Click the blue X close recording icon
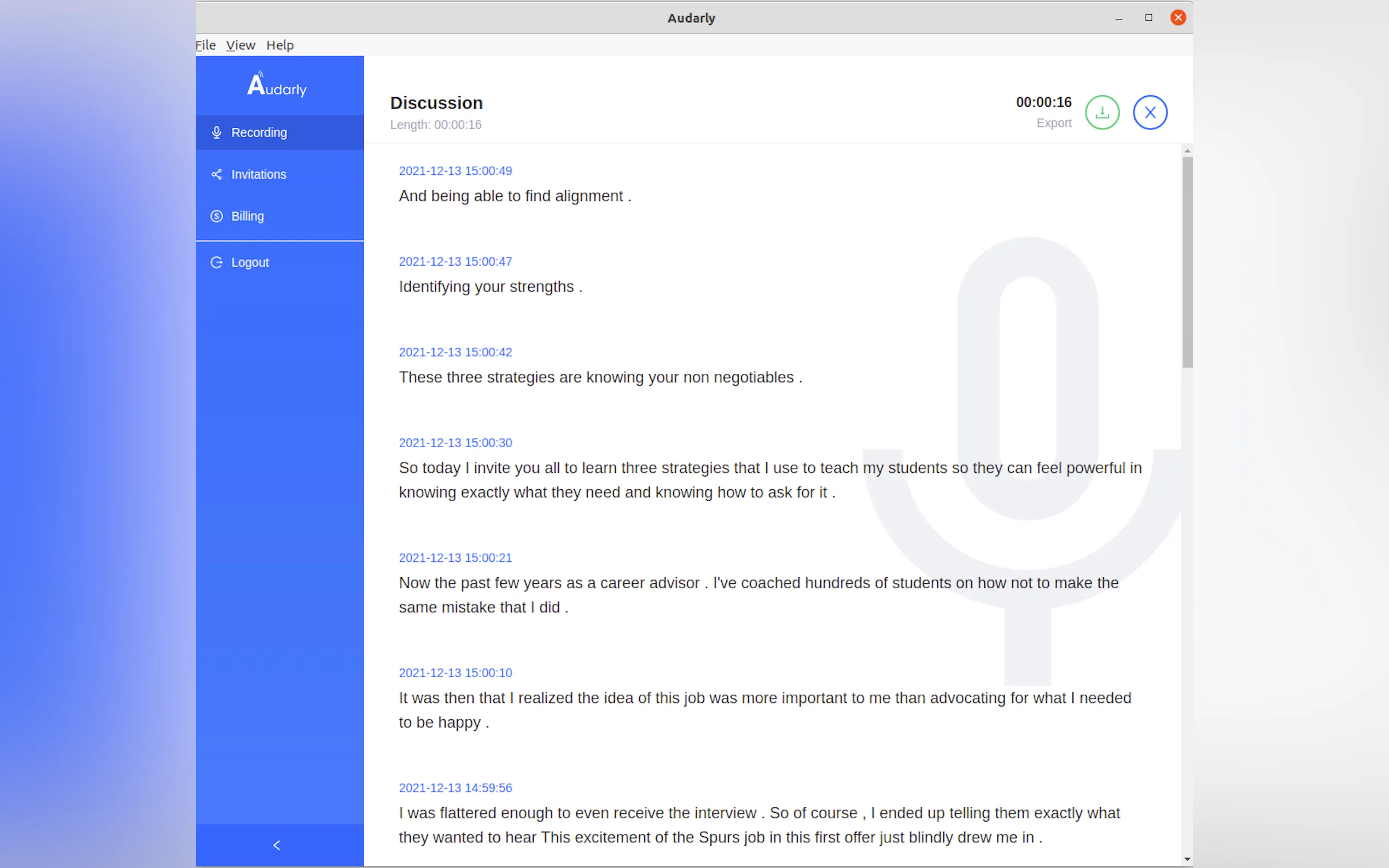This screenshot has width=1389, height=868. [1149, 113]
